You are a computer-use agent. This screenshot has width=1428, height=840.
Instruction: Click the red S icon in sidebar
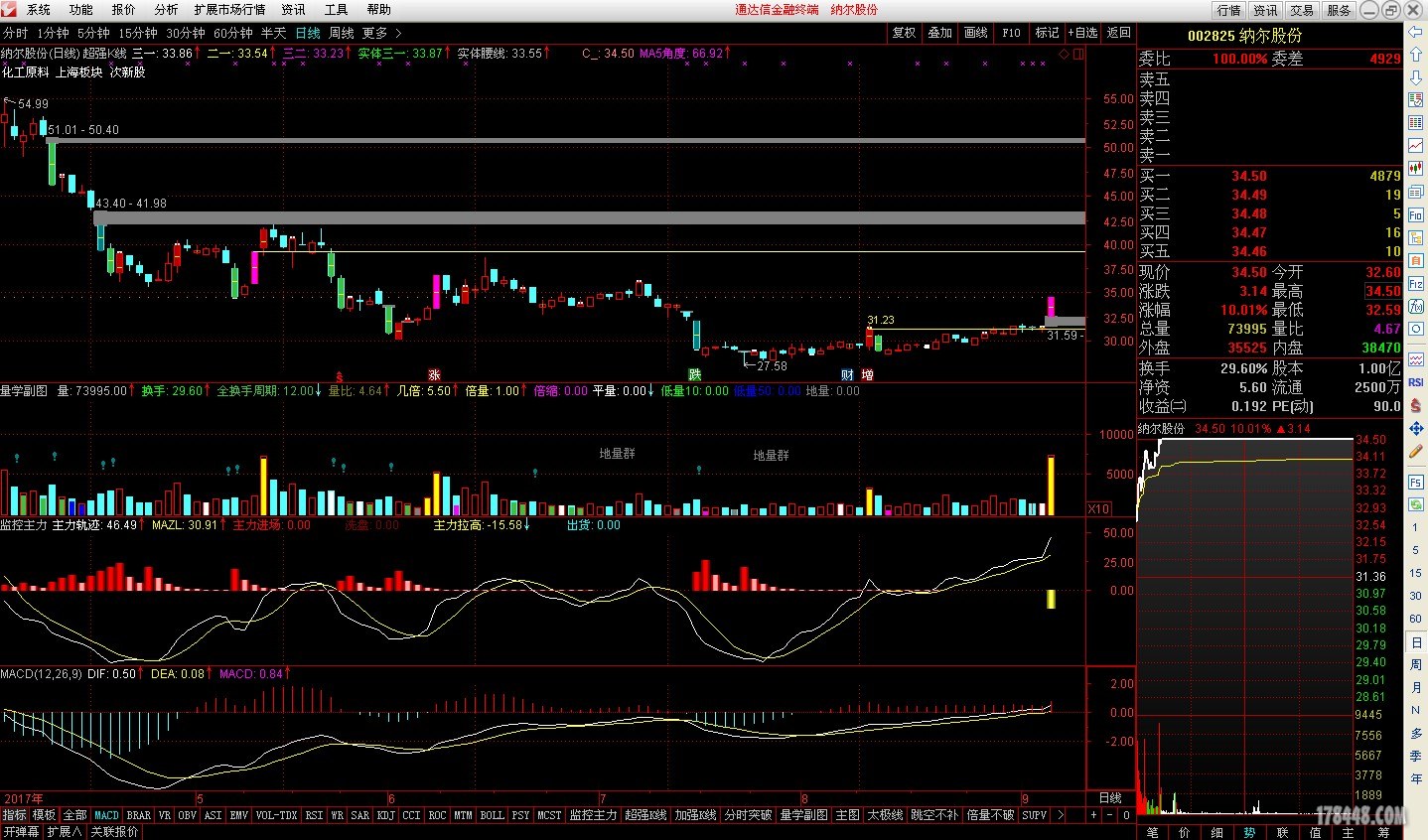point(1416,405)
